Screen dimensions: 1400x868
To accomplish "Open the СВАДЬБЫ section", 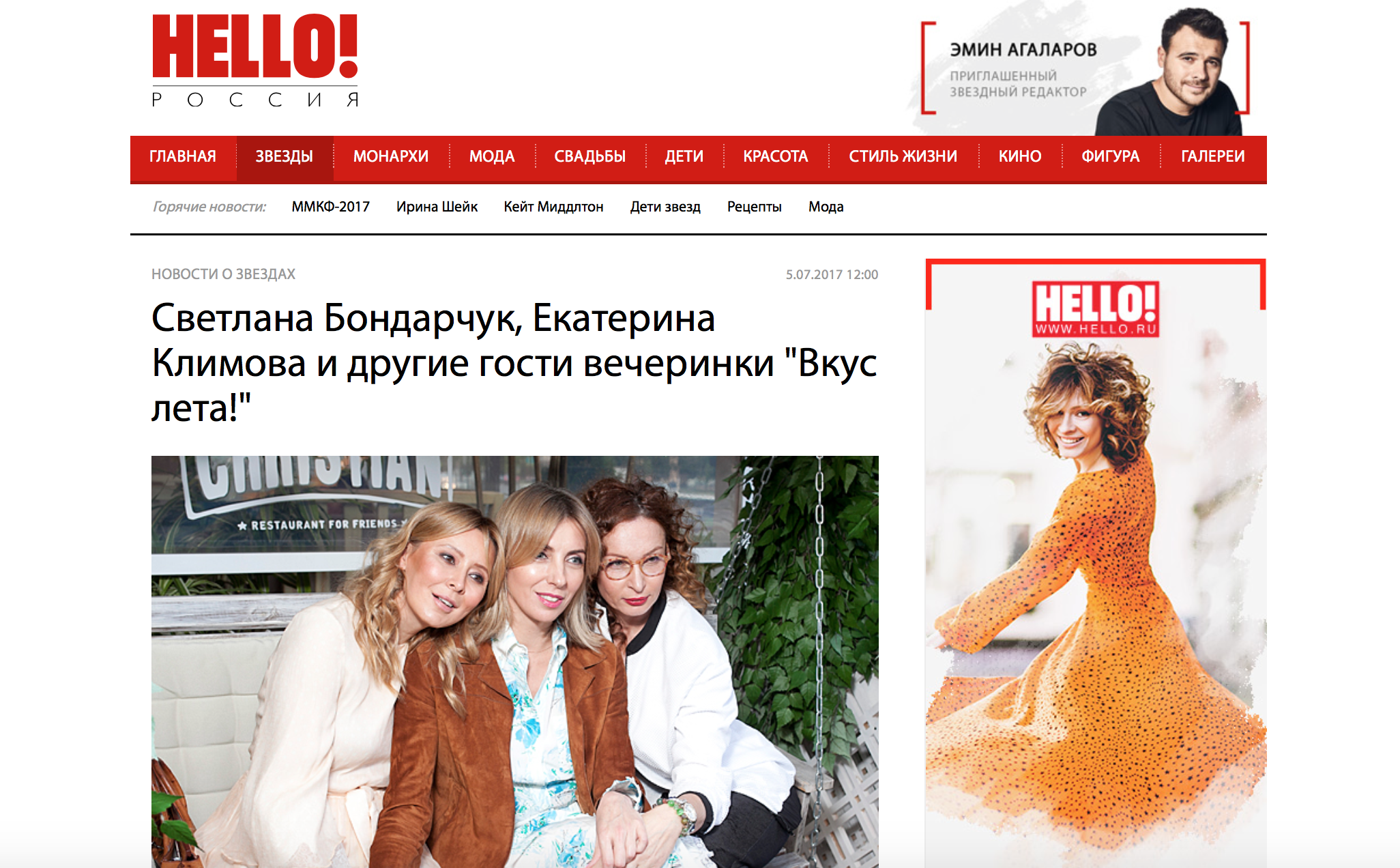I will pyautogui.click(x=590, y=156).
